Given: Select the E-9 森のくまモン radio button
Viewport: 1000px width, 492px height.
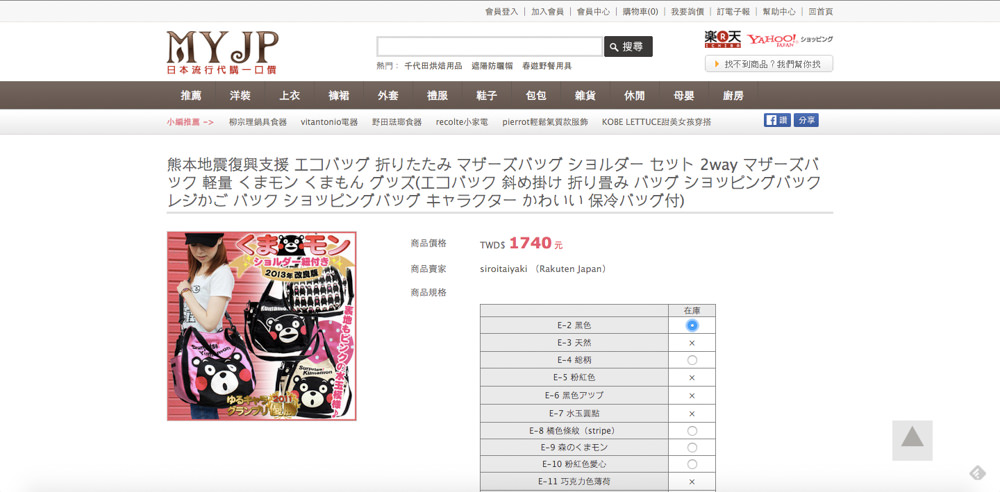Looking at the screenshot, I should pyautogui.click(x=692, y=447).
